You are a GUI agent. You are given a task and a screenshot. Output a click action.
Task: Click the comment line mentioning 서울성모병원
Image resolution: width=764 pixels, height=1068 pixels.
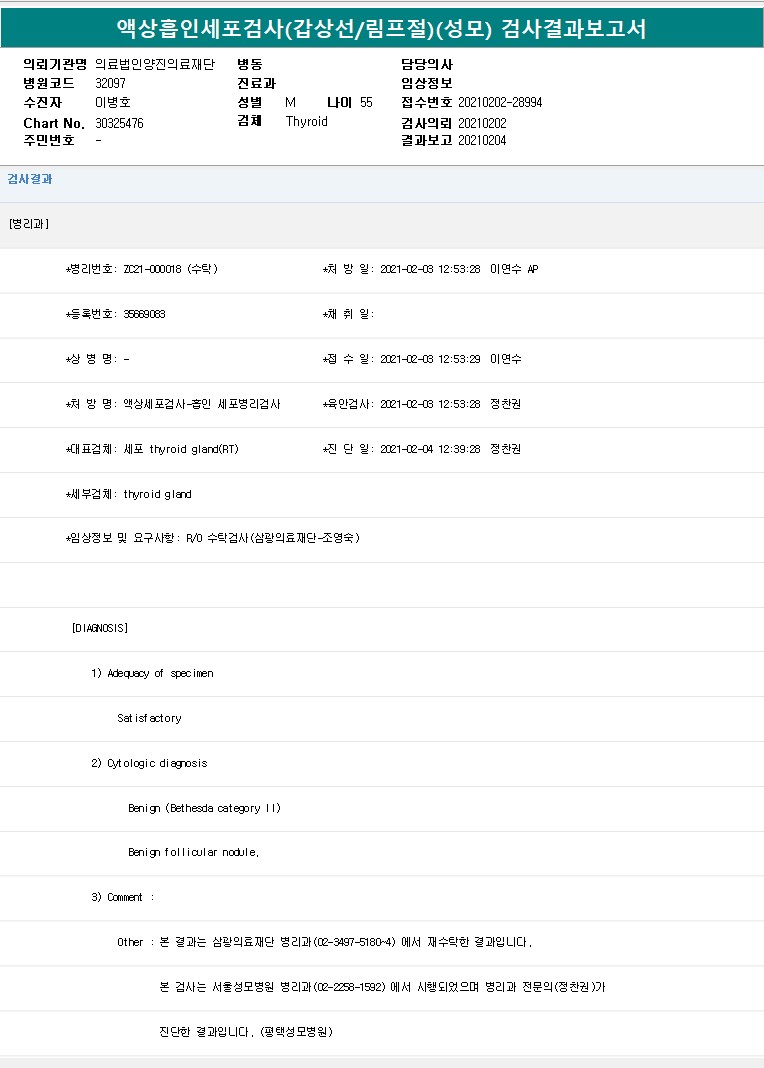pos(382,987)
